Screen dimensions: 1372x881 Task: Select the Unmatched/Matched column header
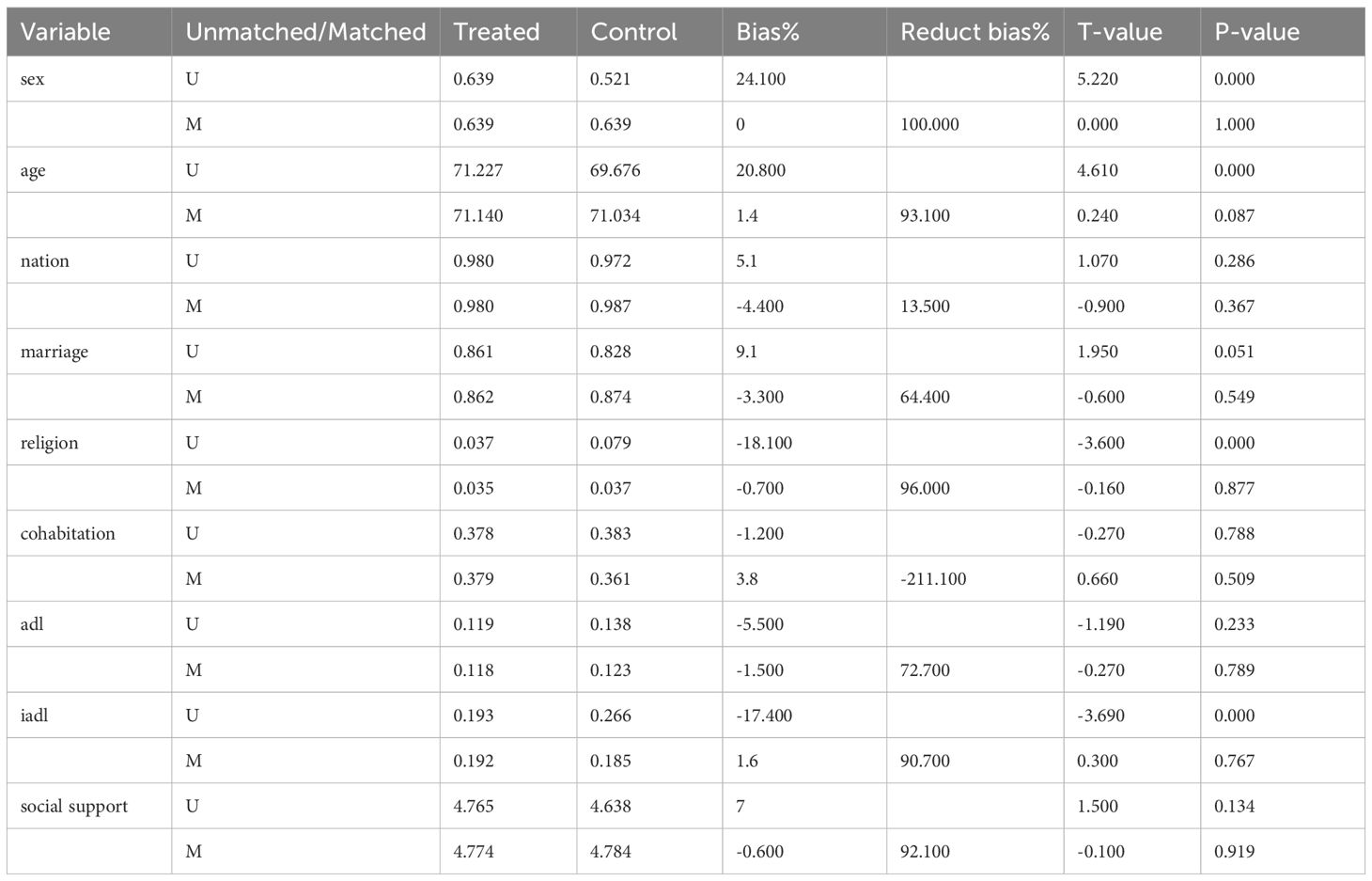[305, 32]
